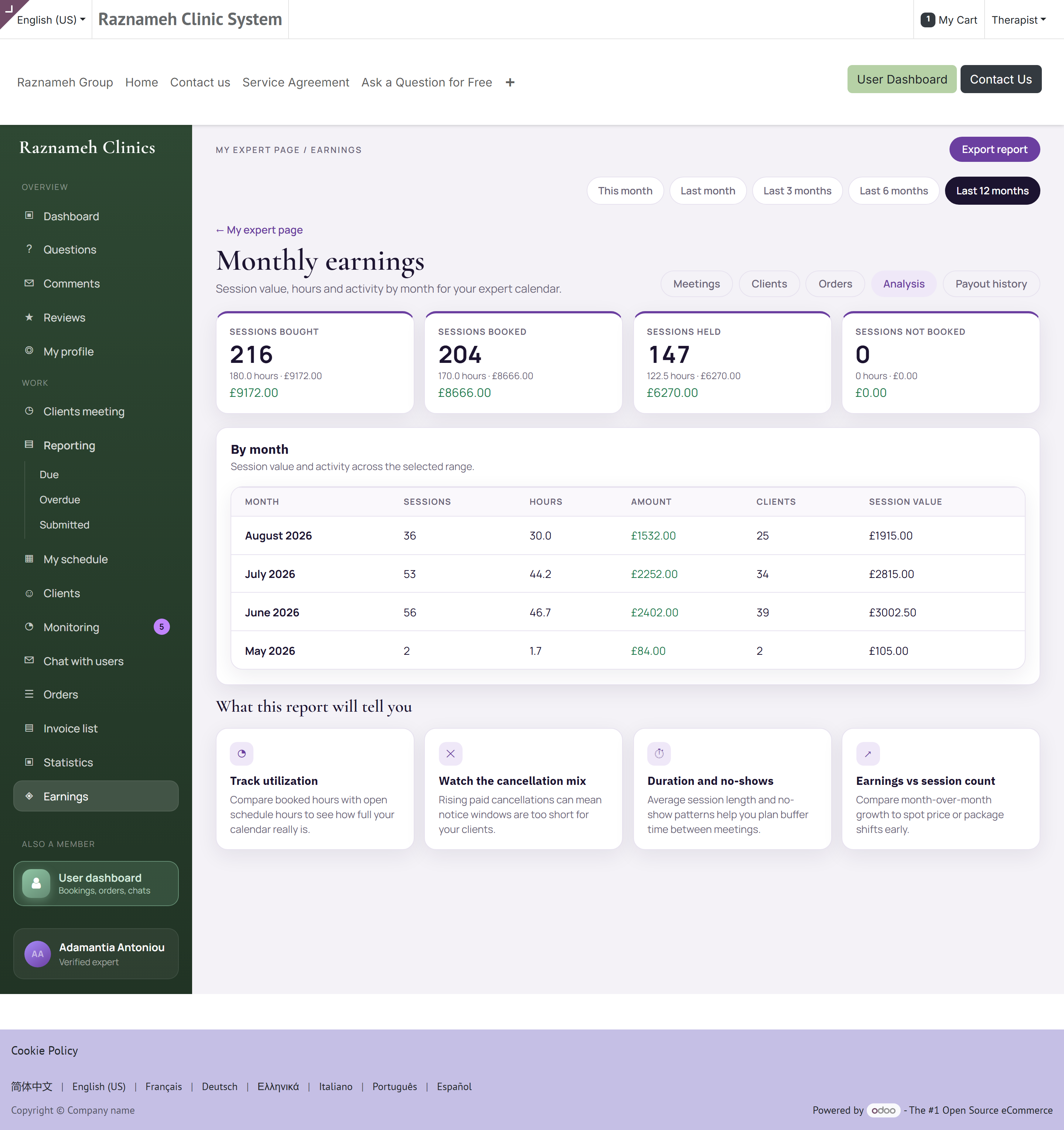Click the Earnings vs session count arrow icon
The image size is (1064, 1130).
coord(868,754)
